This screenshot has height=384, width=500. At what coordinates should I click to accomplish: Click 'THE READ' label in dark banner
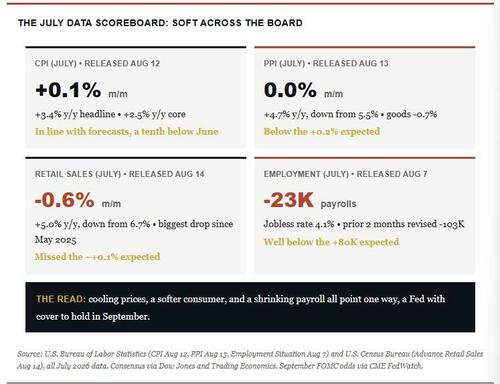(x=61, y=299)
